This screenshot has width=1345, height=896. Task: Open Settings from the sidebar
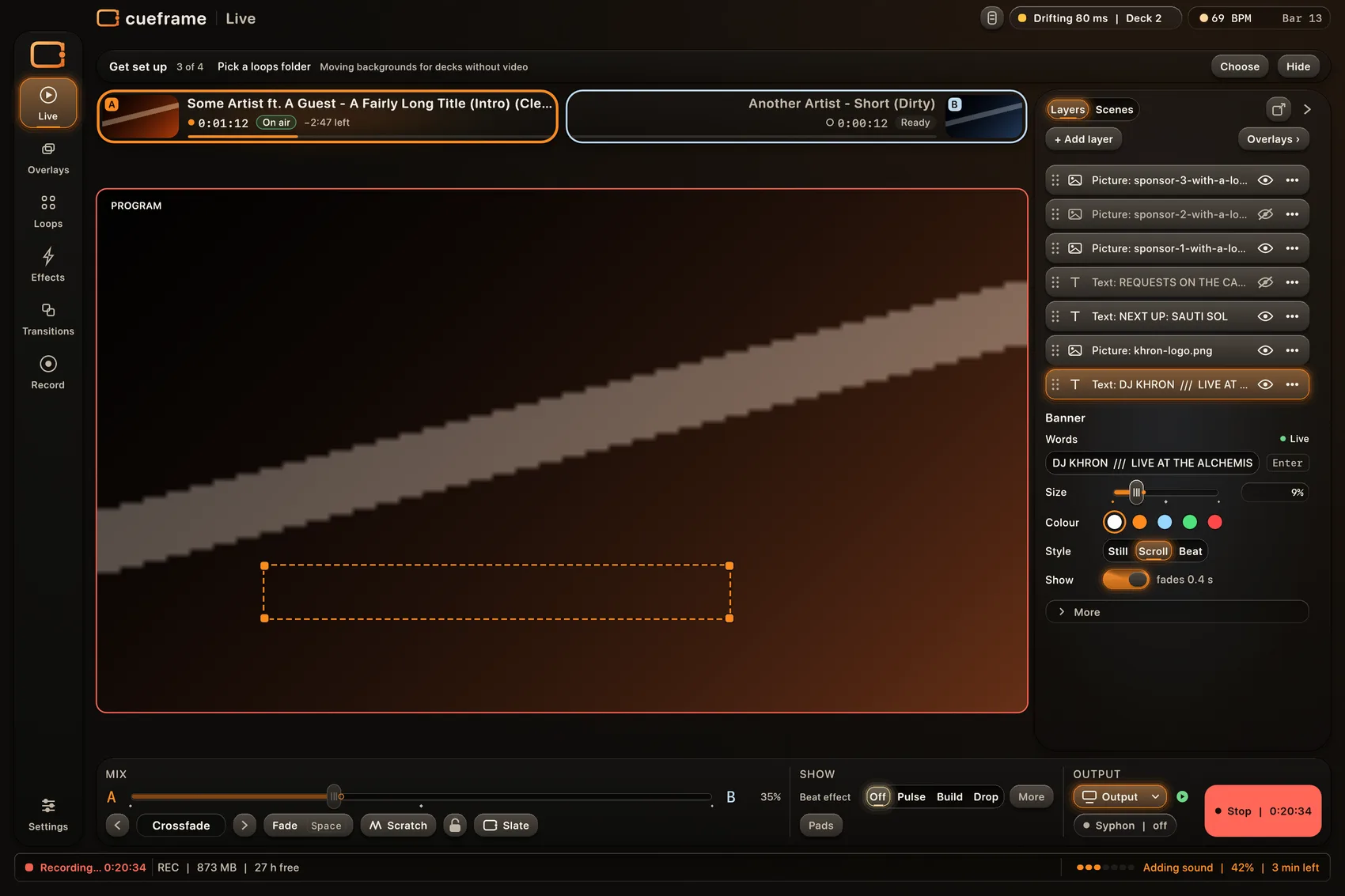pyautogui.click(x=48, y=815)
